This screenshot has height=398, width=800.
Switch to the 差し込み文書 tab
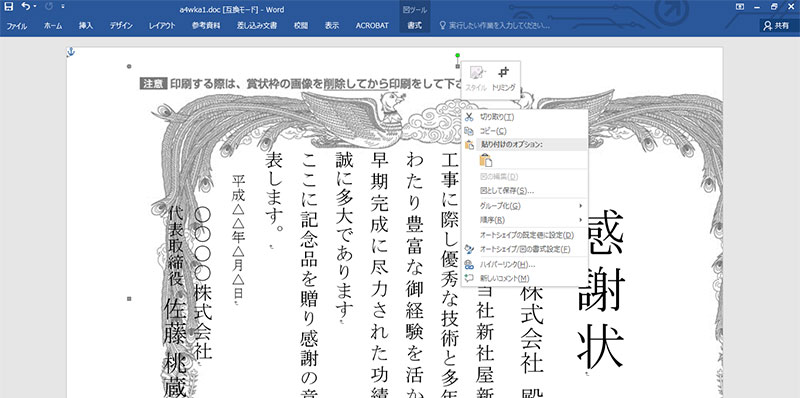257,26
